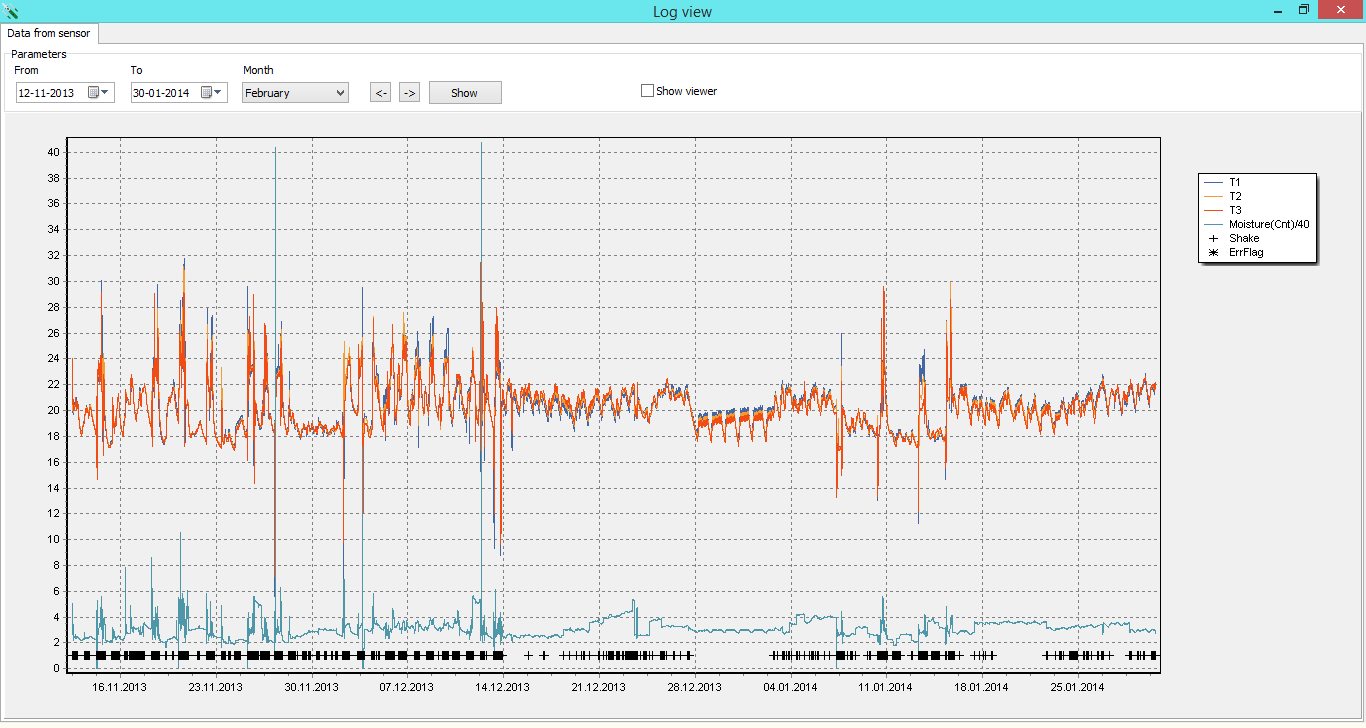Click the Shake legend entry
This screenshot has height=728, width=1366.
click(1244, 238)
